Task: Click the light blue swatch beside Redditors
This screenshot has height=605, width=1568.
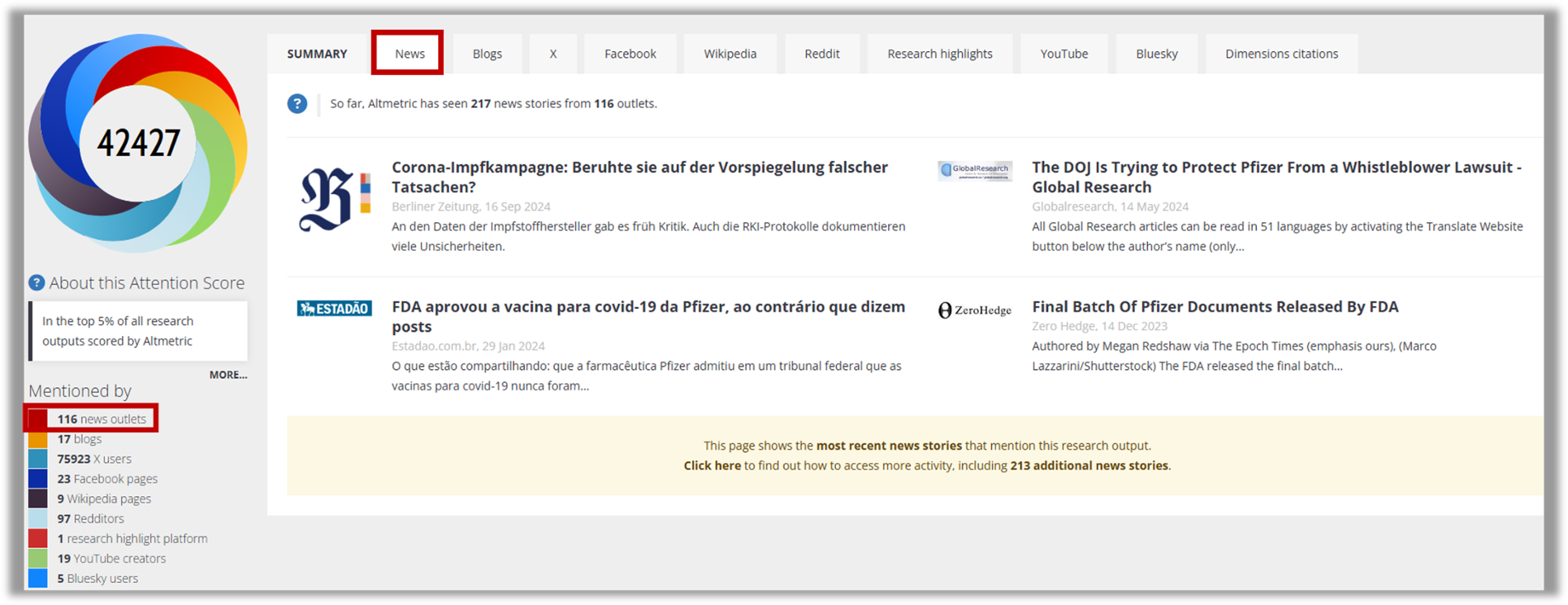Action: click(x=38, y=518)
